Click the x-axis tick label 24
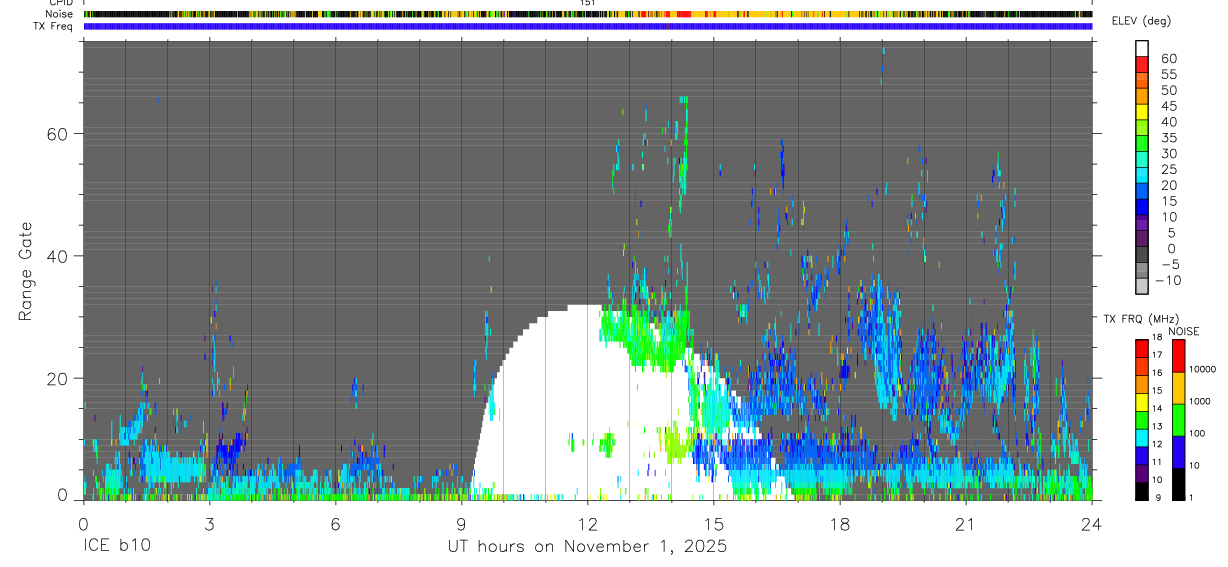Image resolution: width=1228 pixels, height=567 pixels. pyautogui.click(x=1092, y=524)
